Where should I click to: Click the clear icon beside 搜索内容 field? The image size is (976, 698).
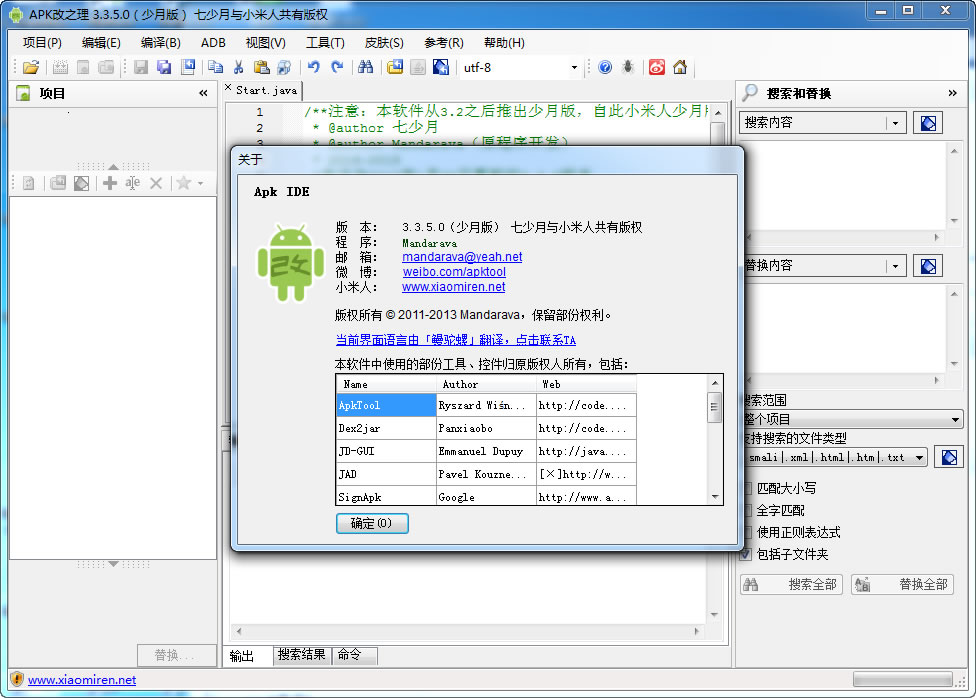pos(927,123)
